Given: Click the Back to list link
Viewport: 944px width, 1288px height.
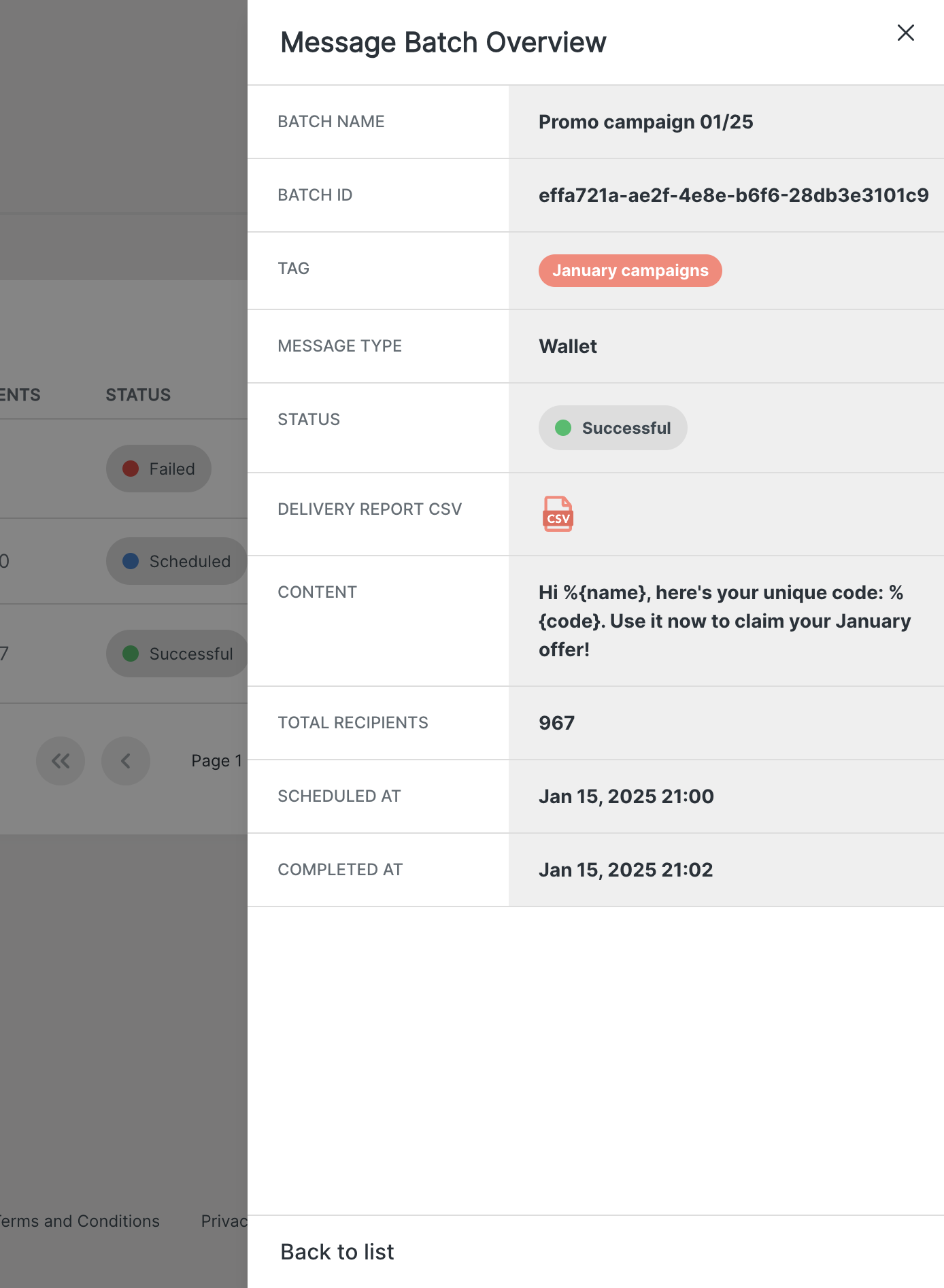Looking at the screenshot, I should (337, 1252).
